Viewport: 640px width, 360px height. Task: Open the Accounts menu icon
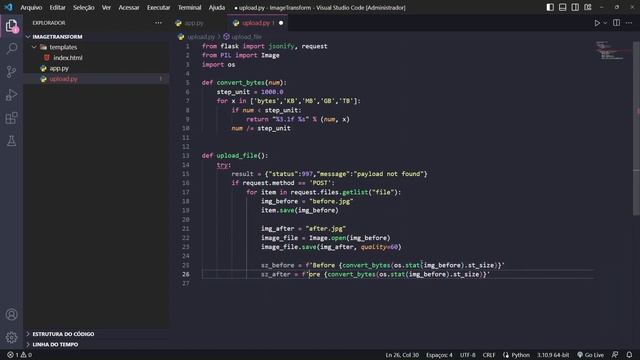11,314
